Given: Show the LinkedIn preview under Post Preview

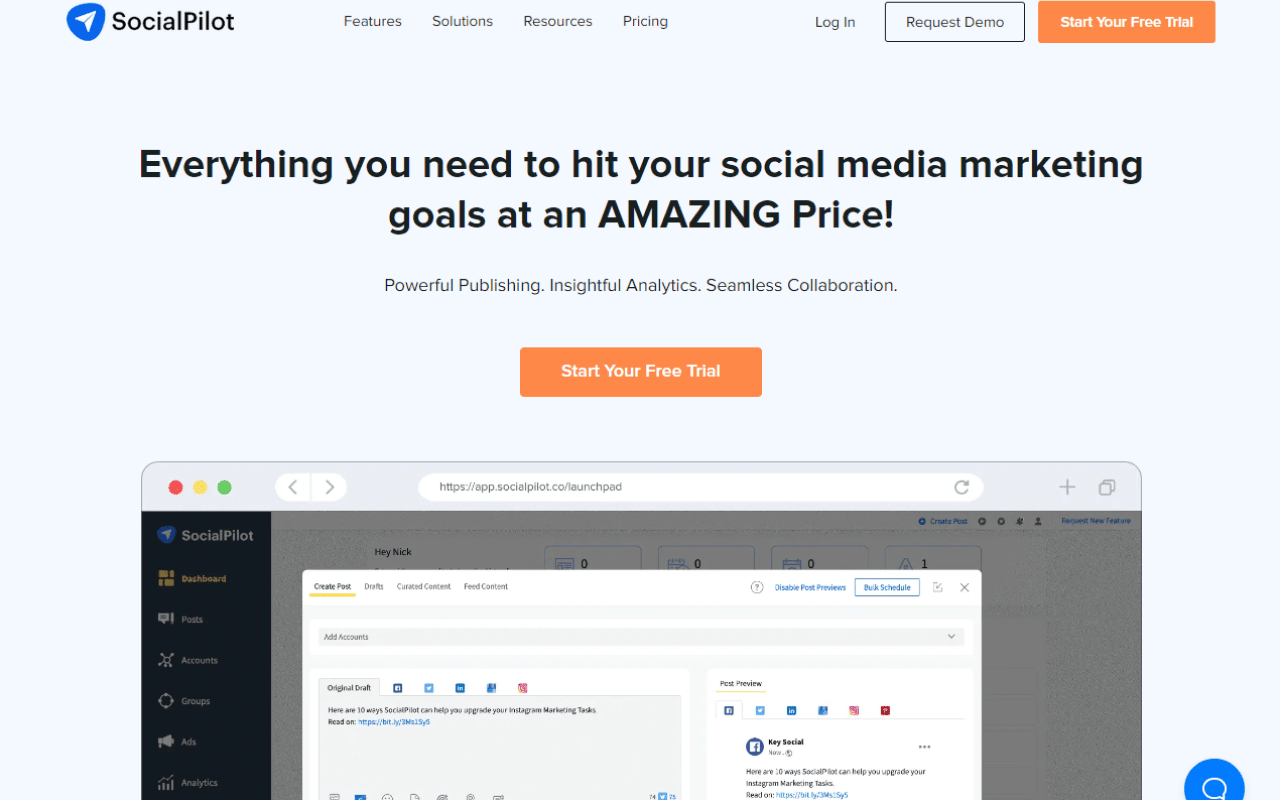Looking at the screenshot, I should click(x=791, y=710).
